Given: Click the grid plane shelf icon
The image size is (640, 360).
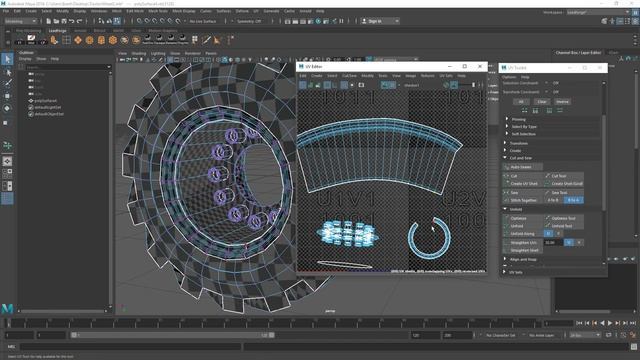Looking at the screenshot, I should pyautogui.click(x=66, y=40).
